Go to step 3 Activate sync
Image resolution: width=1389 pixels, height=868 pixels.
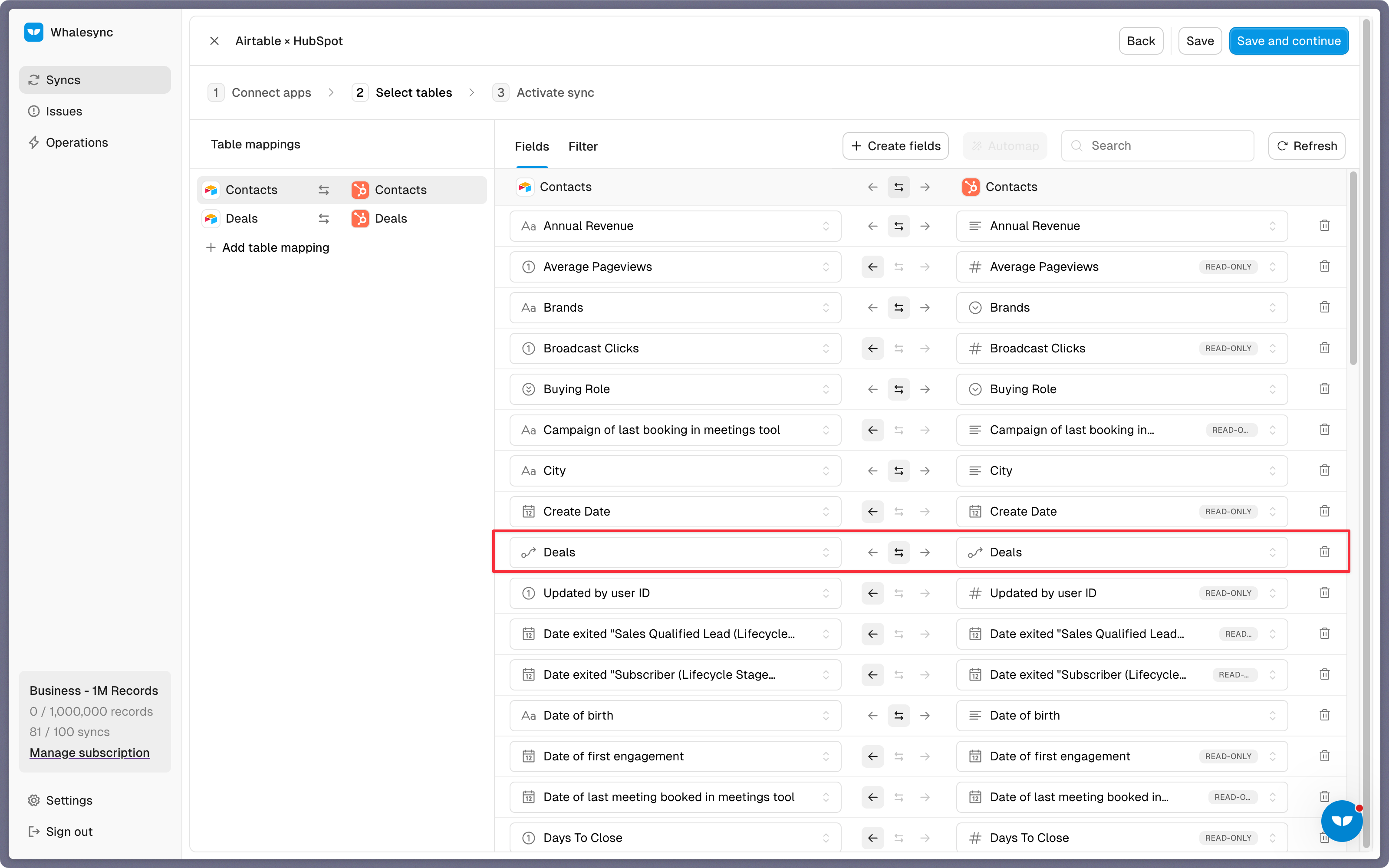543,92
